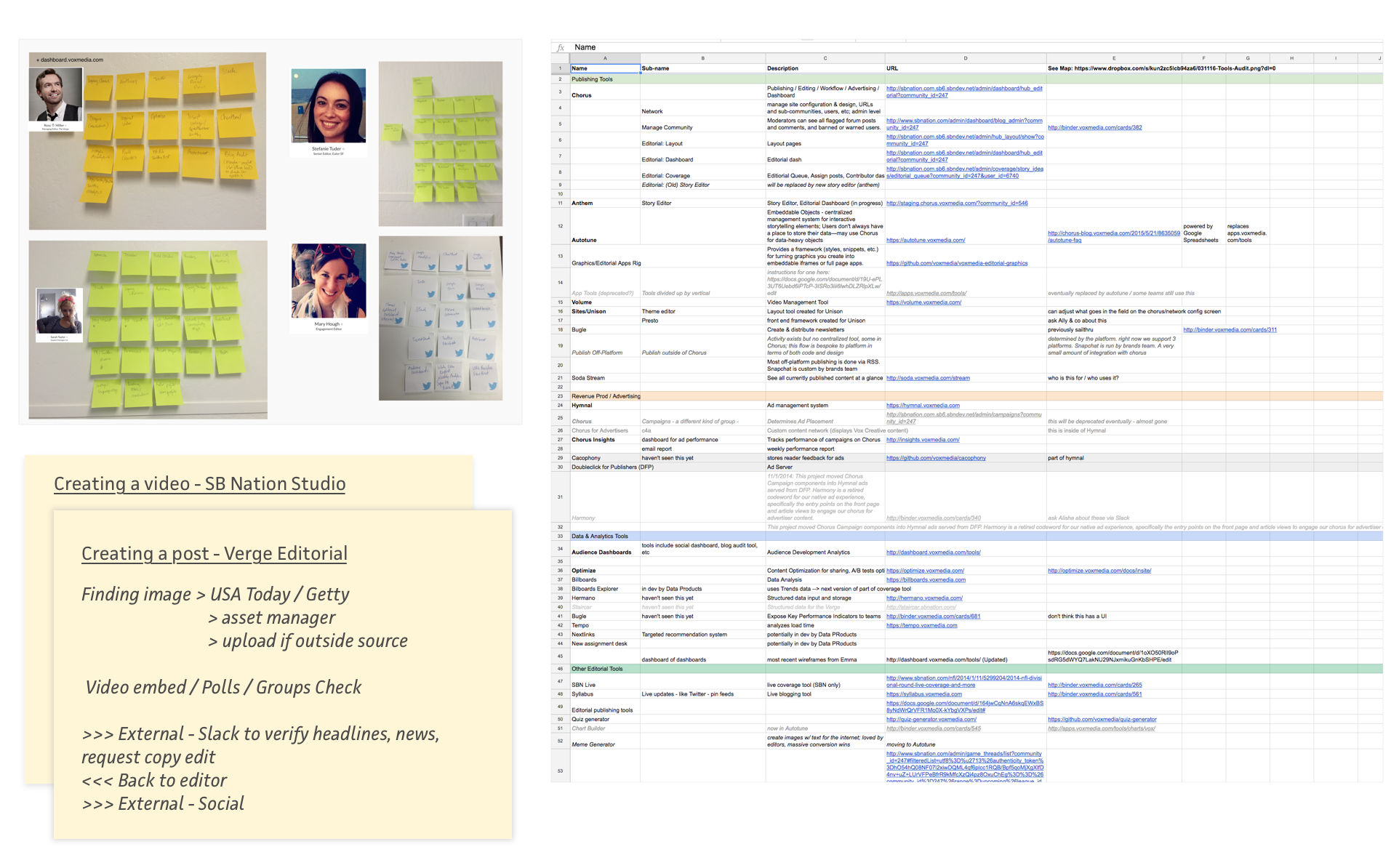Select 'Video Management Tool' description cell
Viewport: 1399px width, 868px height.
coord(825,302)
